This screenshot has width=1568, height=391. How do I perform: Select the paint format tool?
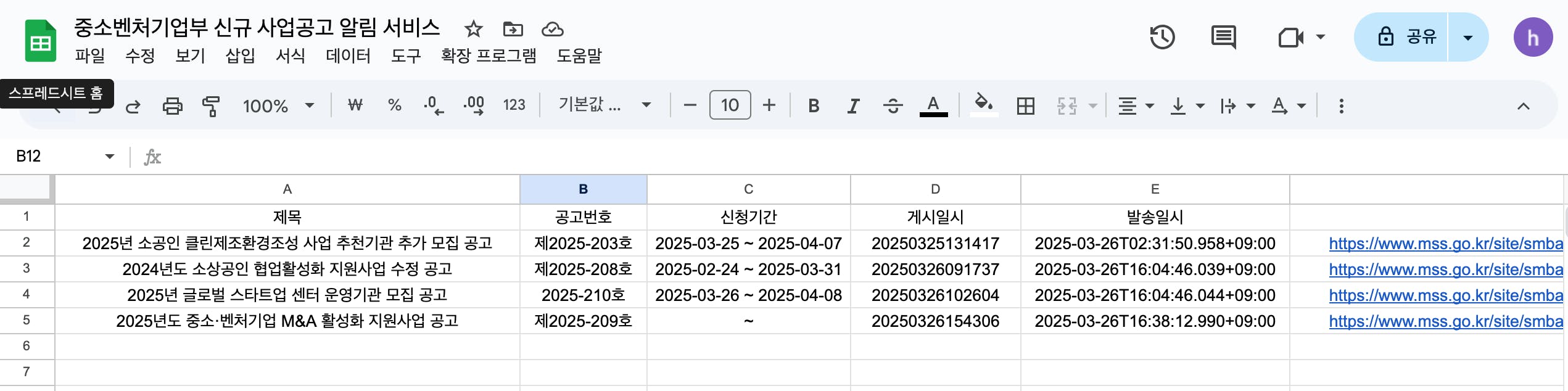(211, 106)
